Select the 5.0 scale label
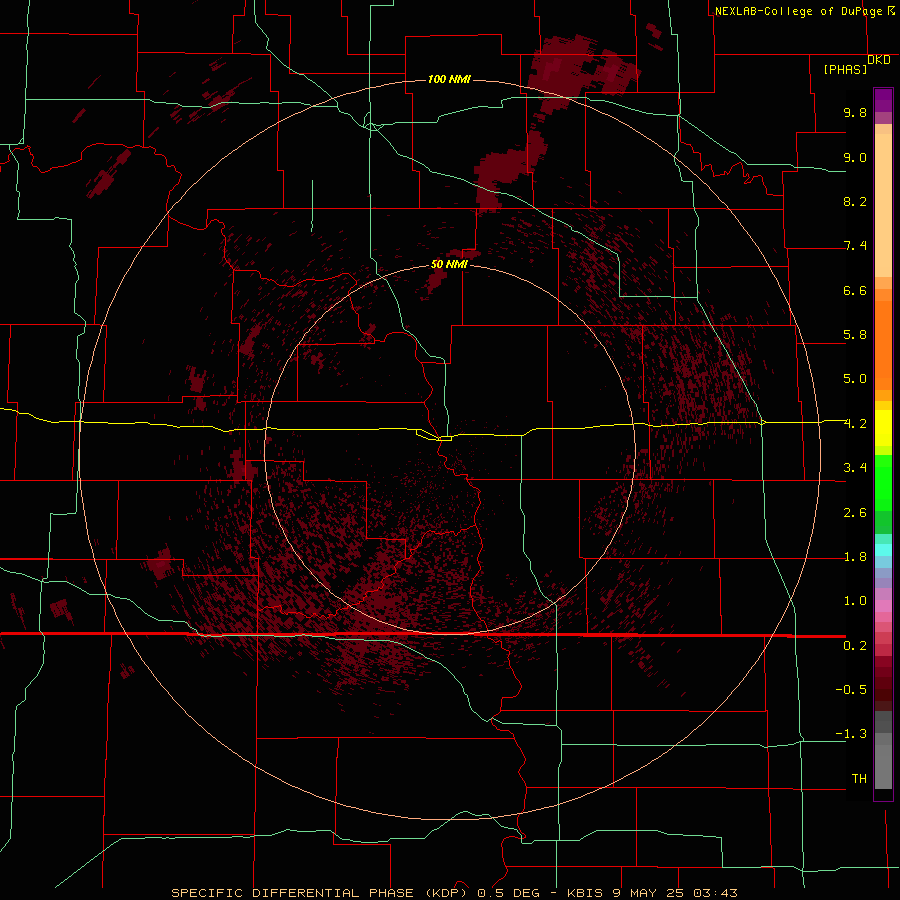The height and width of the screenshot is (900, 900). click(x=855, y=379)
